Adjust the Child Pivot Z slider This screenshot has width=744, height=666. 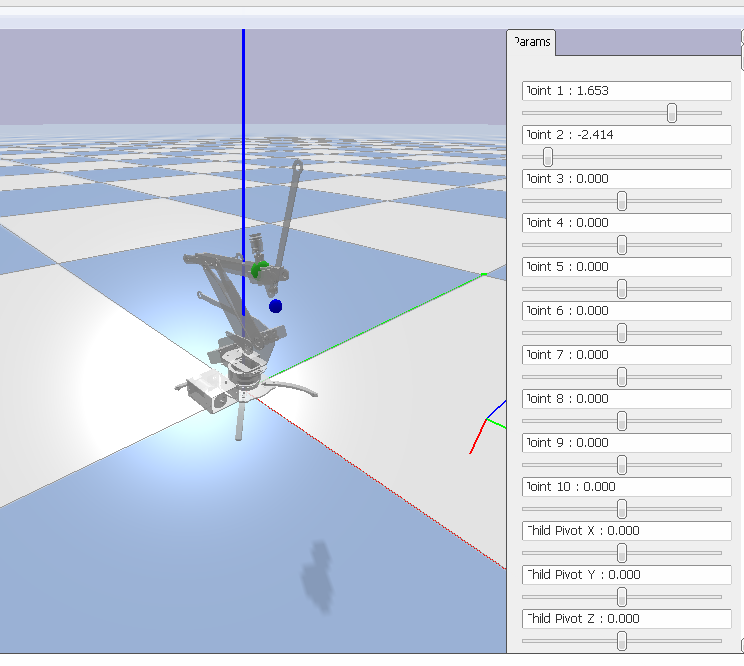click(622, 641)
